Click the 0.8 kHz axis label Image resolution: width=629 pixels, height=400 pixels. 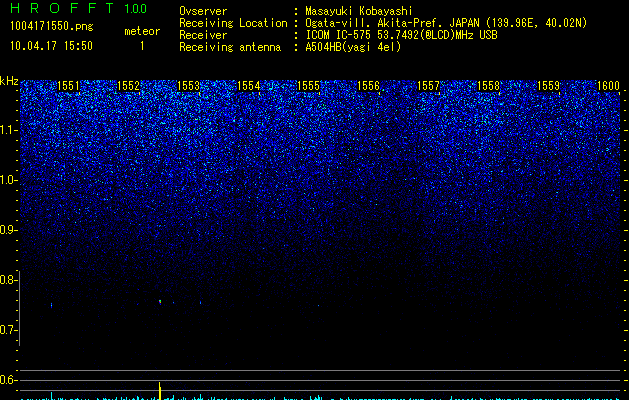tap(8, 280)
